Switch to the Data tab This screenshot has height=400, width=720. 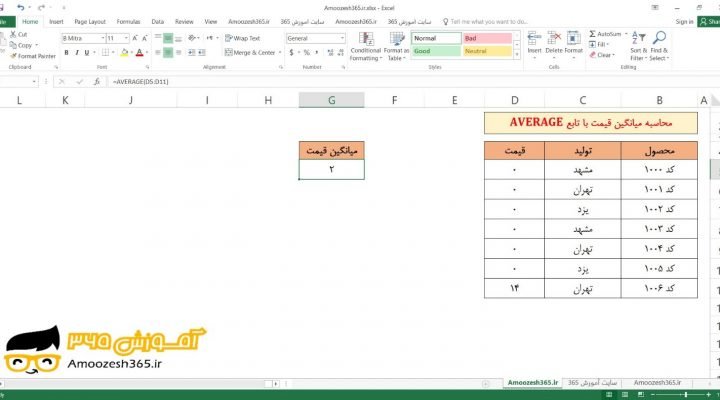point(158,22)
